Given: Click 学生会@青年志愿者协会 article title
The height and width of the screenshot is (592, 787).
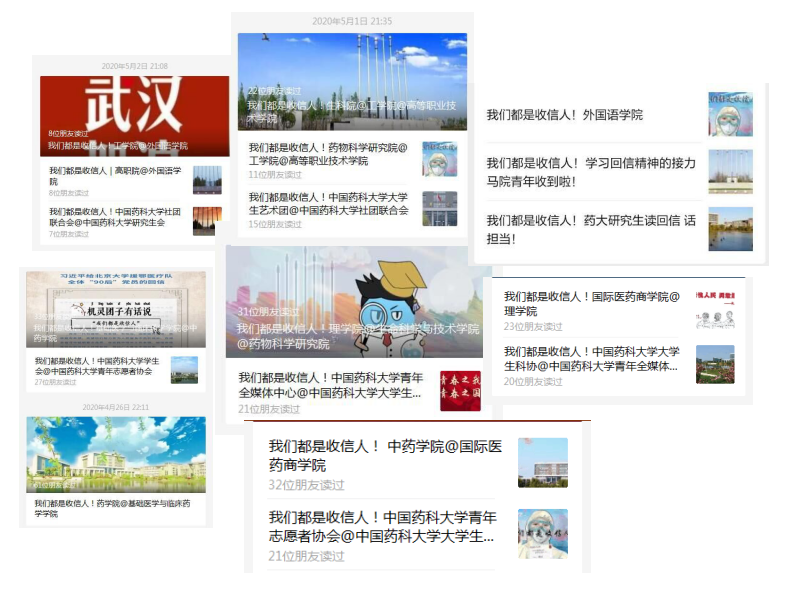Looking at the screenshot, I should [x=98, y=365].
